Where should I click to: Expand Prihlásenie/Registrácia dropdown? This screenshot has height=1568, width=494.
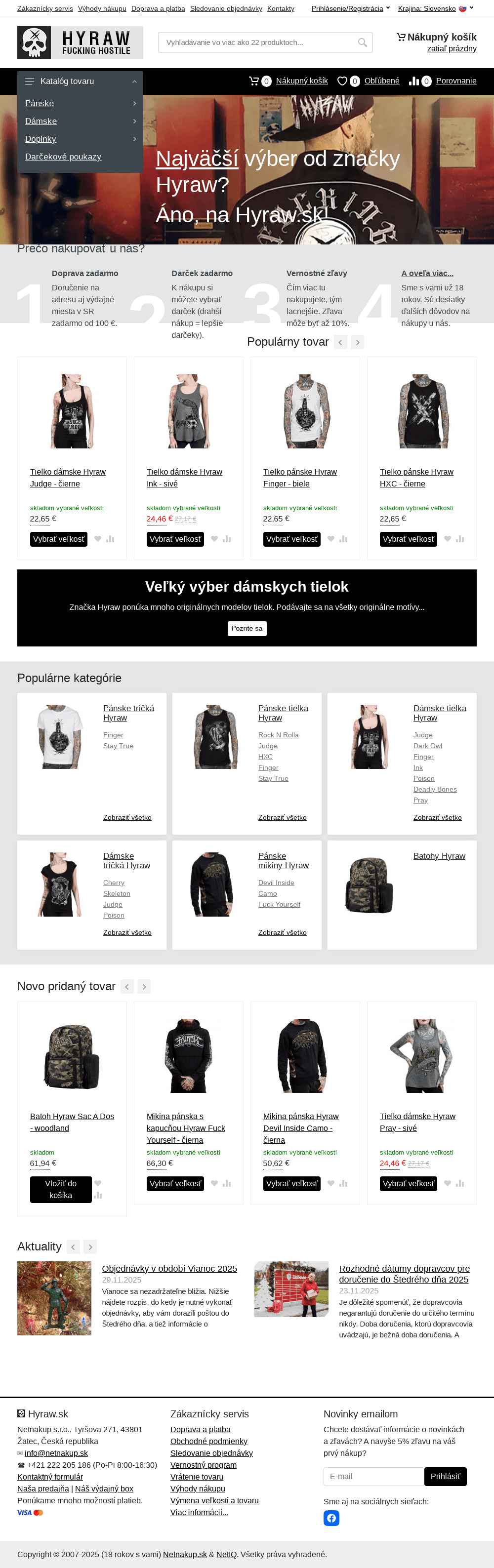click(x=351, y=8)
